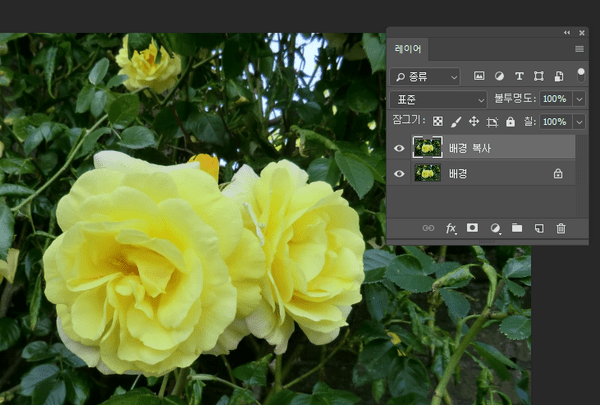Add a layer mask
The width and height of the screenshot is (600, 405).
(473, 228)
